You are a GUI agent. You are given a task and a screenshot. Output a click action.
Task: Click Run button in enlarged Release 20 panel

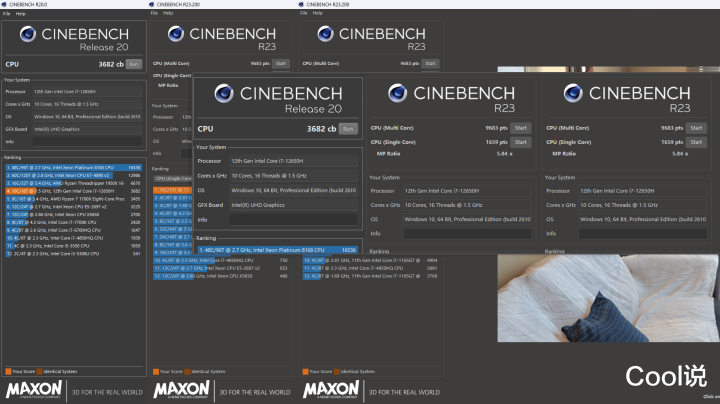click(x=348, y=129)
